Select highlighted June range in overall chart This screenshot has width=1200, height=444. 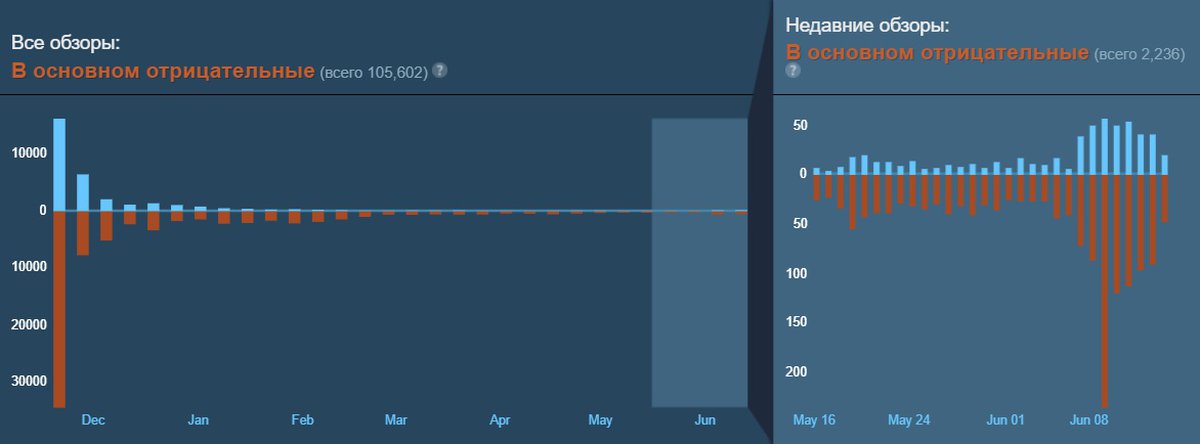point(699,262)
